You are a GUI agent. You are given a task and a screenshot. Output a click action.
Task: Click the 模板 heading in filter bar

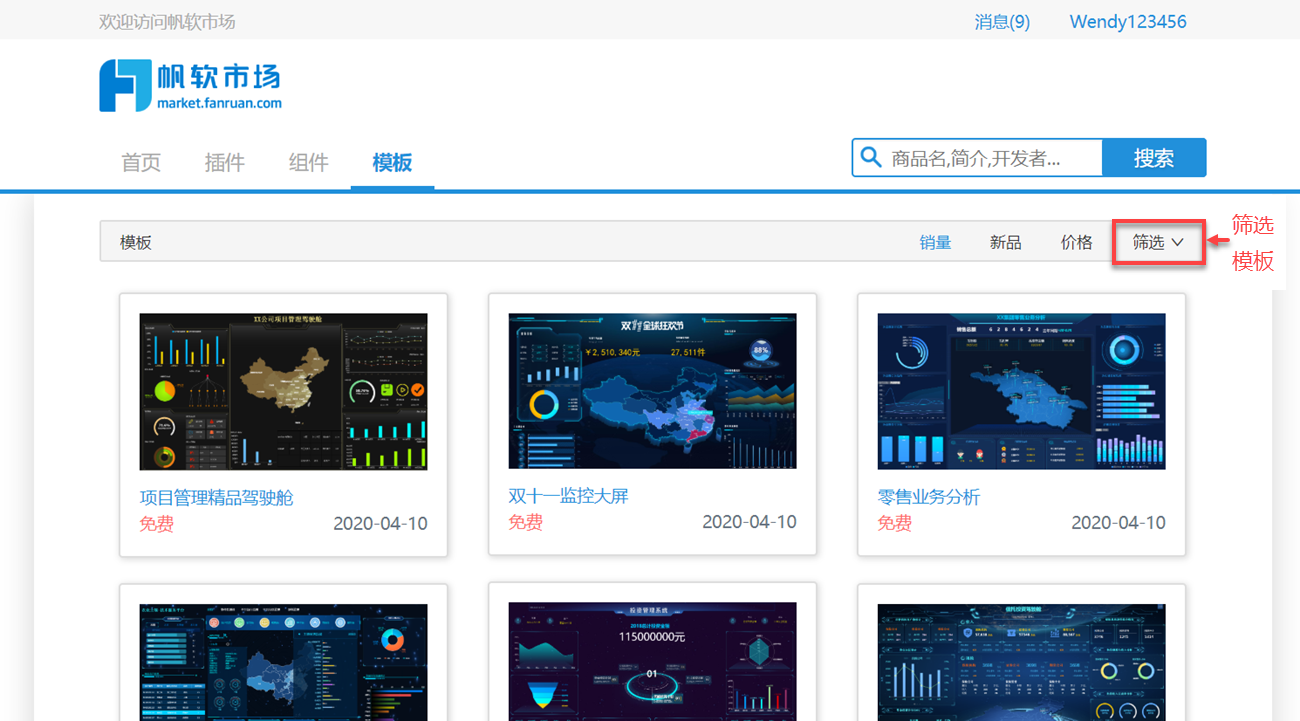[136, 242]
